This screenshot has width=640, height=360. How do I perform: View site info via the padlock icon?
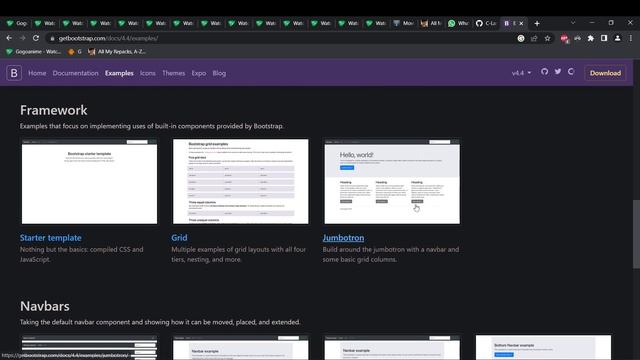52,38
